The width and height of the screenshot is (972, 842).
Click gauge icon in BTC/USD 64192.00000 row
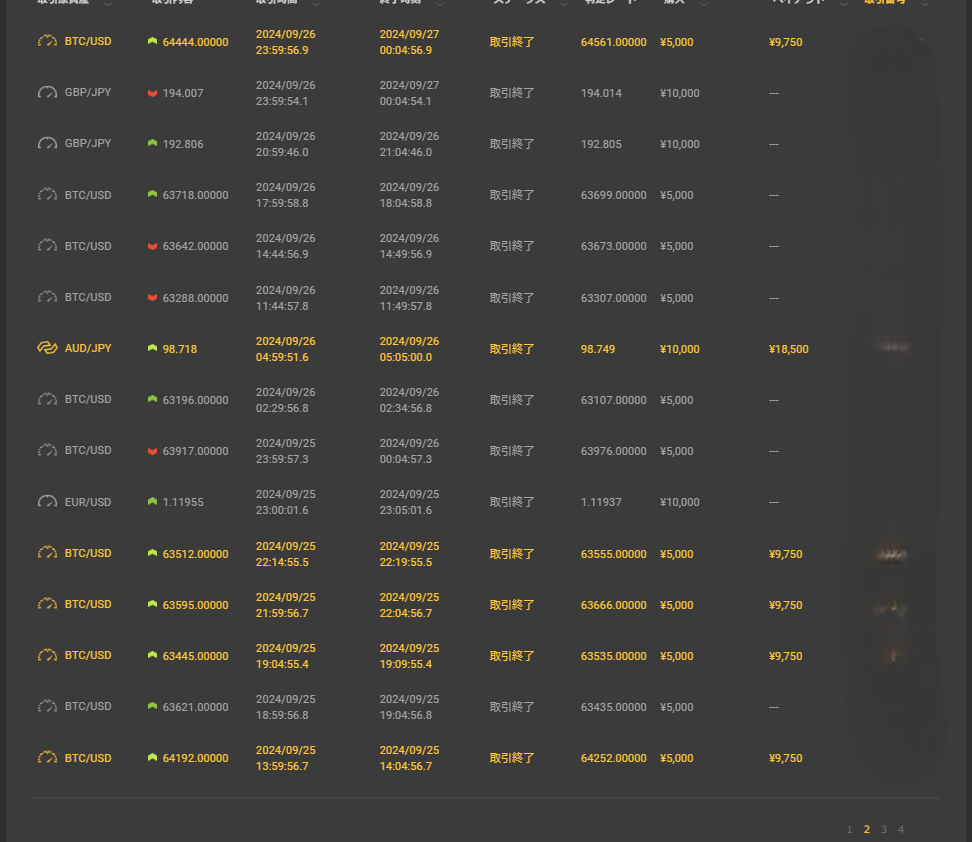(47, 757)
